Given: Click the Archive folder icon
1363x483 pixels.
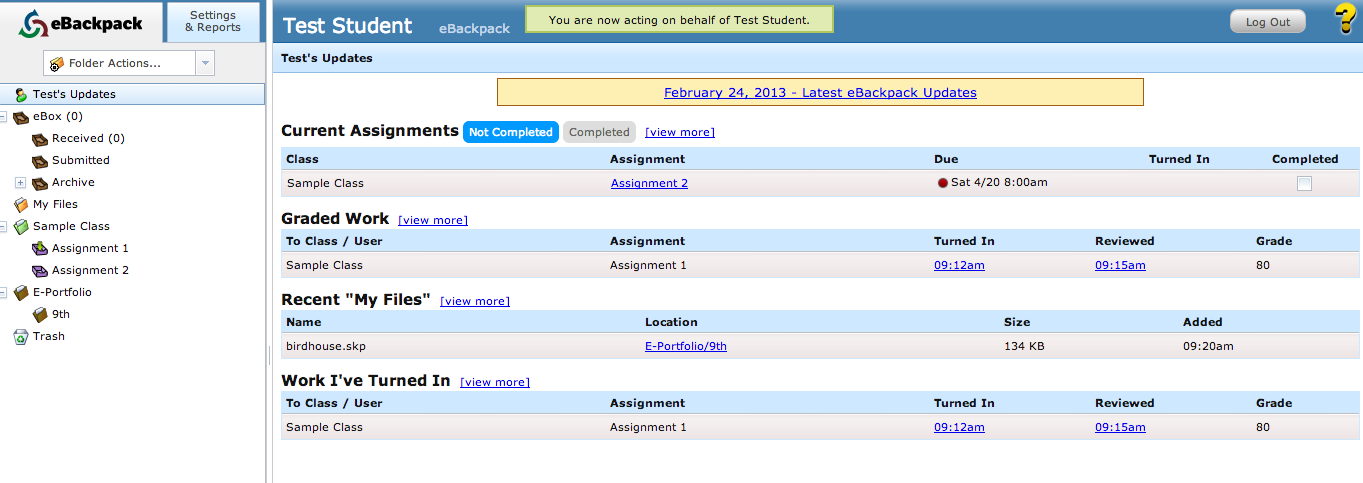Looking at the screenshot, I should pyautogui.click(x=40, y=183).
